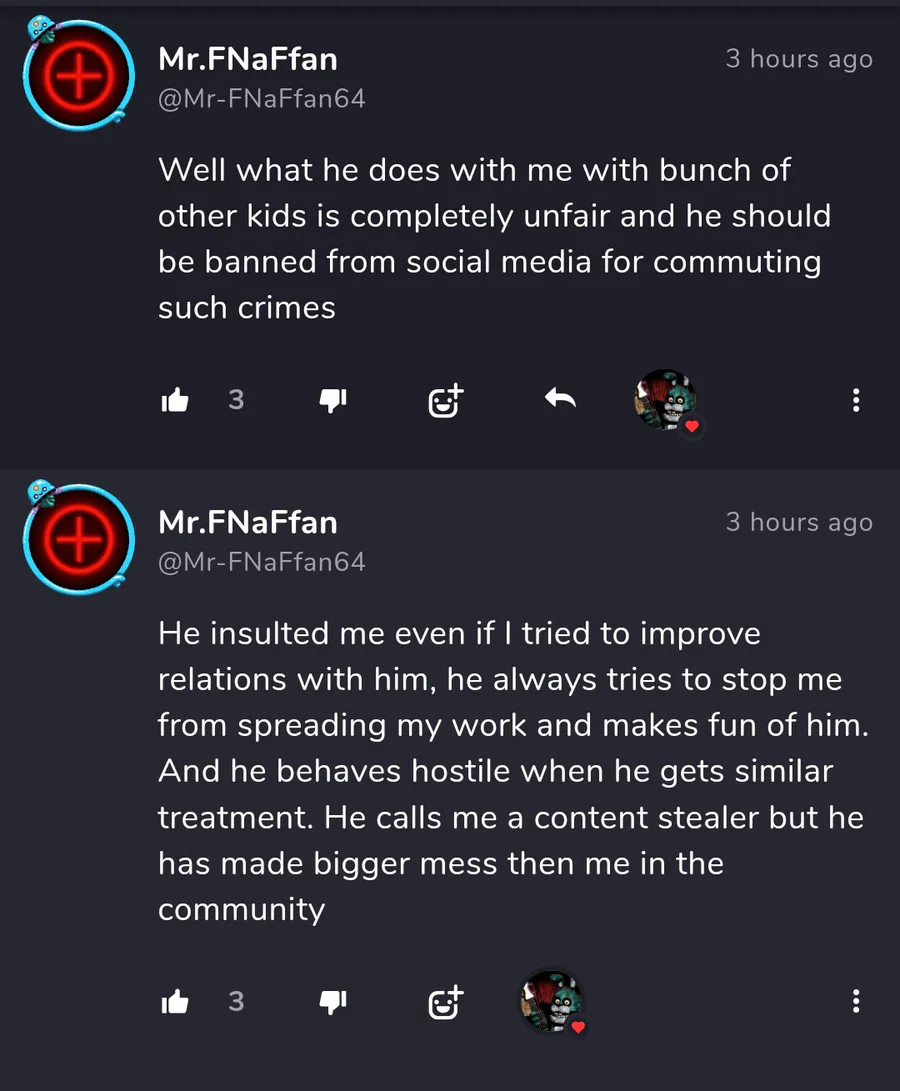Image resolution: width=900 pixels, height=1091 pixels.
Task: Click the @Mr-FNaFfan64 handle on the 'such crimes' comment
Action: (262, 99)
